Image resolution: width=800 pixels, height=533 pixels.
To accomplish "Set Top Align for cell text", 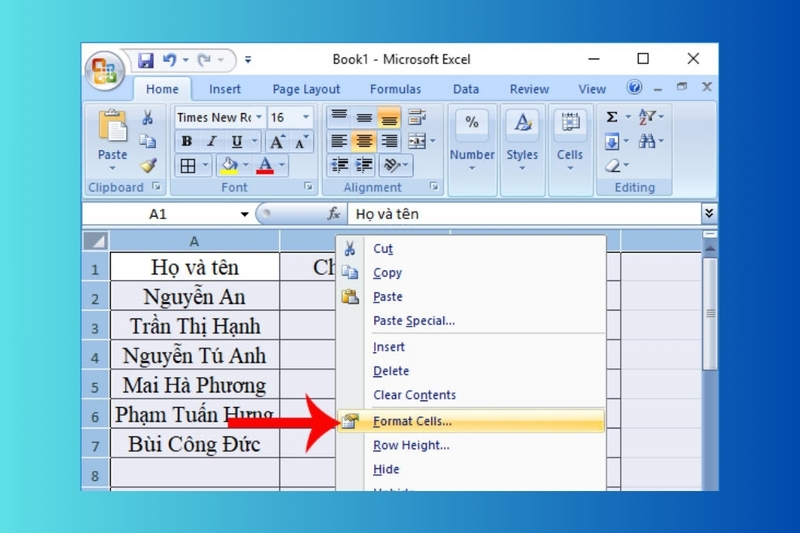I will pyautogui.click(x=339, y=117).
